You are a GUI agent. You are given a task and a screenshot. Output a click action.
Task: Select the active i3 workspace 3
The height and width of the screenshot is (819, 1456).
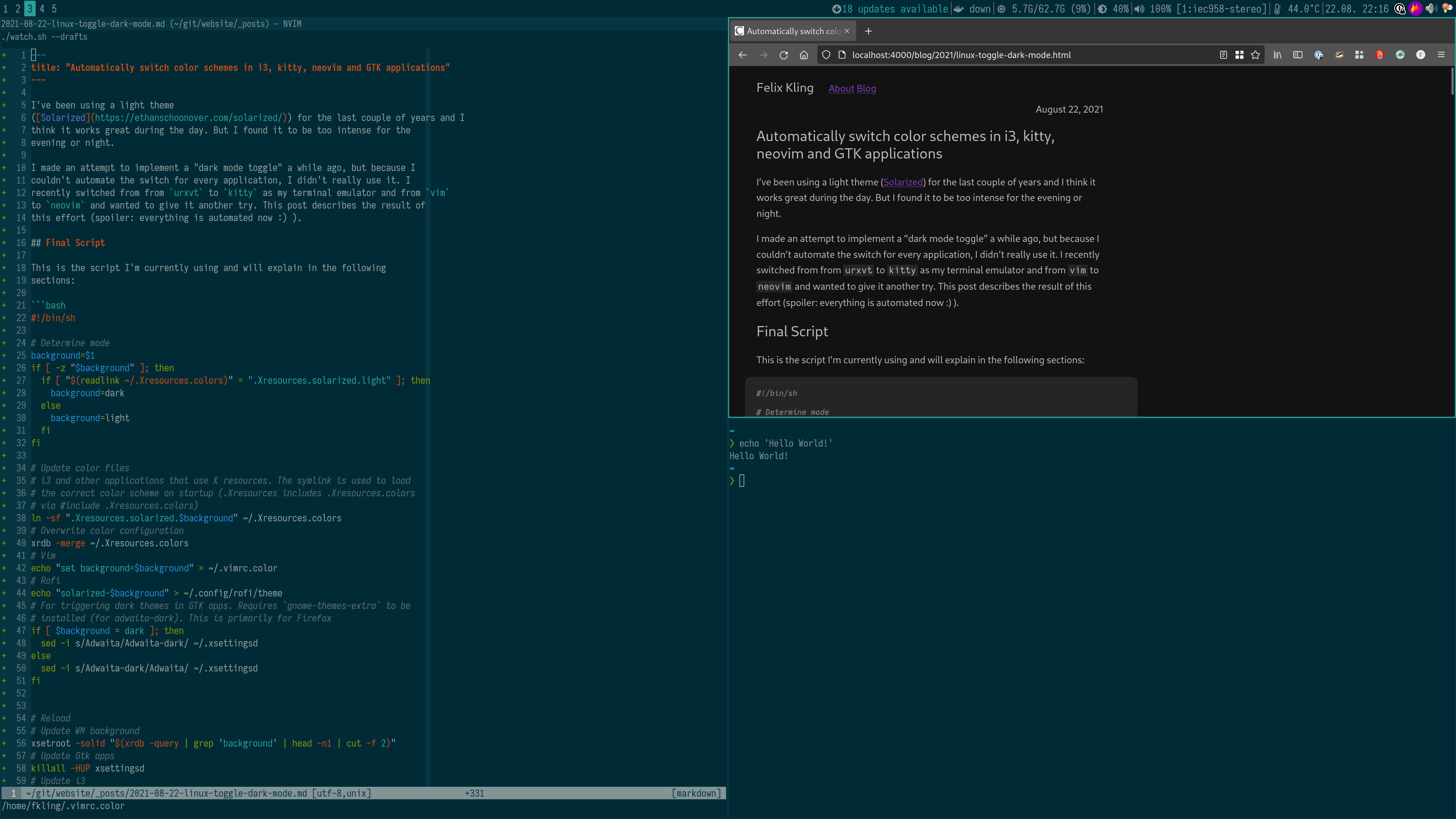click(30, 8)
